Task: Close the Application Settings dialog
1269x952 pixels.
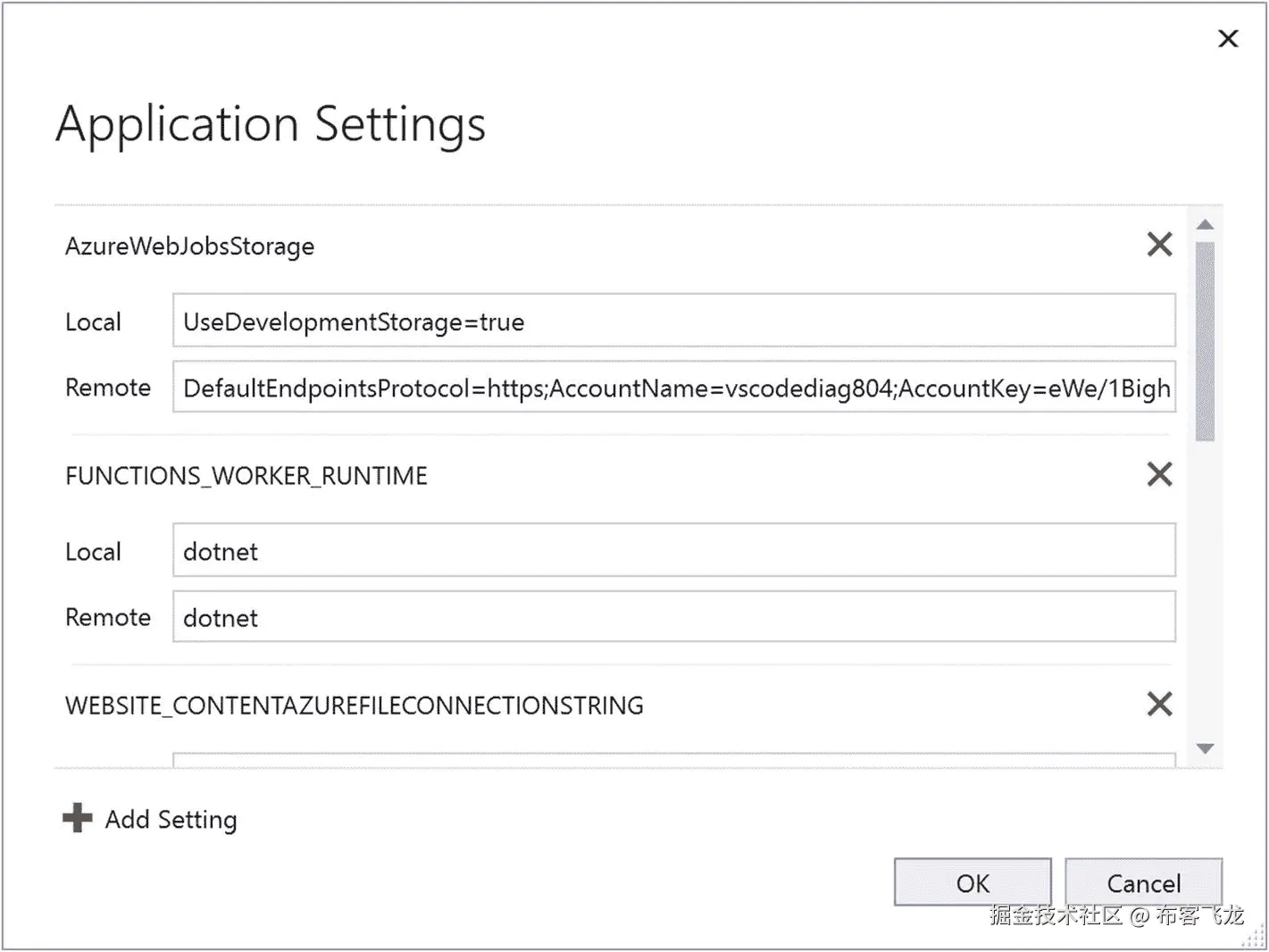Action: pyautogui.click(x=1228, y=39)
